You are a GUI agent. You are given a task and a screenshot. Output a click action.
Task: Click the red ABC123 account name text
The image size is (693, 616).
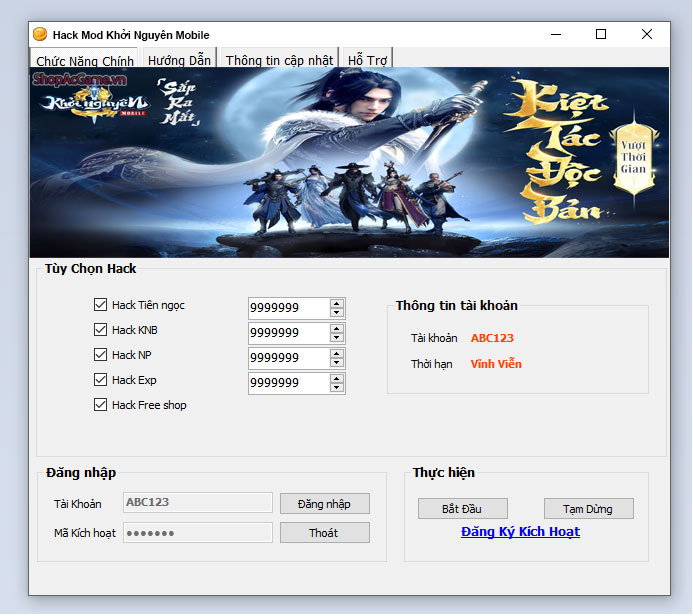tap(492, 338)
